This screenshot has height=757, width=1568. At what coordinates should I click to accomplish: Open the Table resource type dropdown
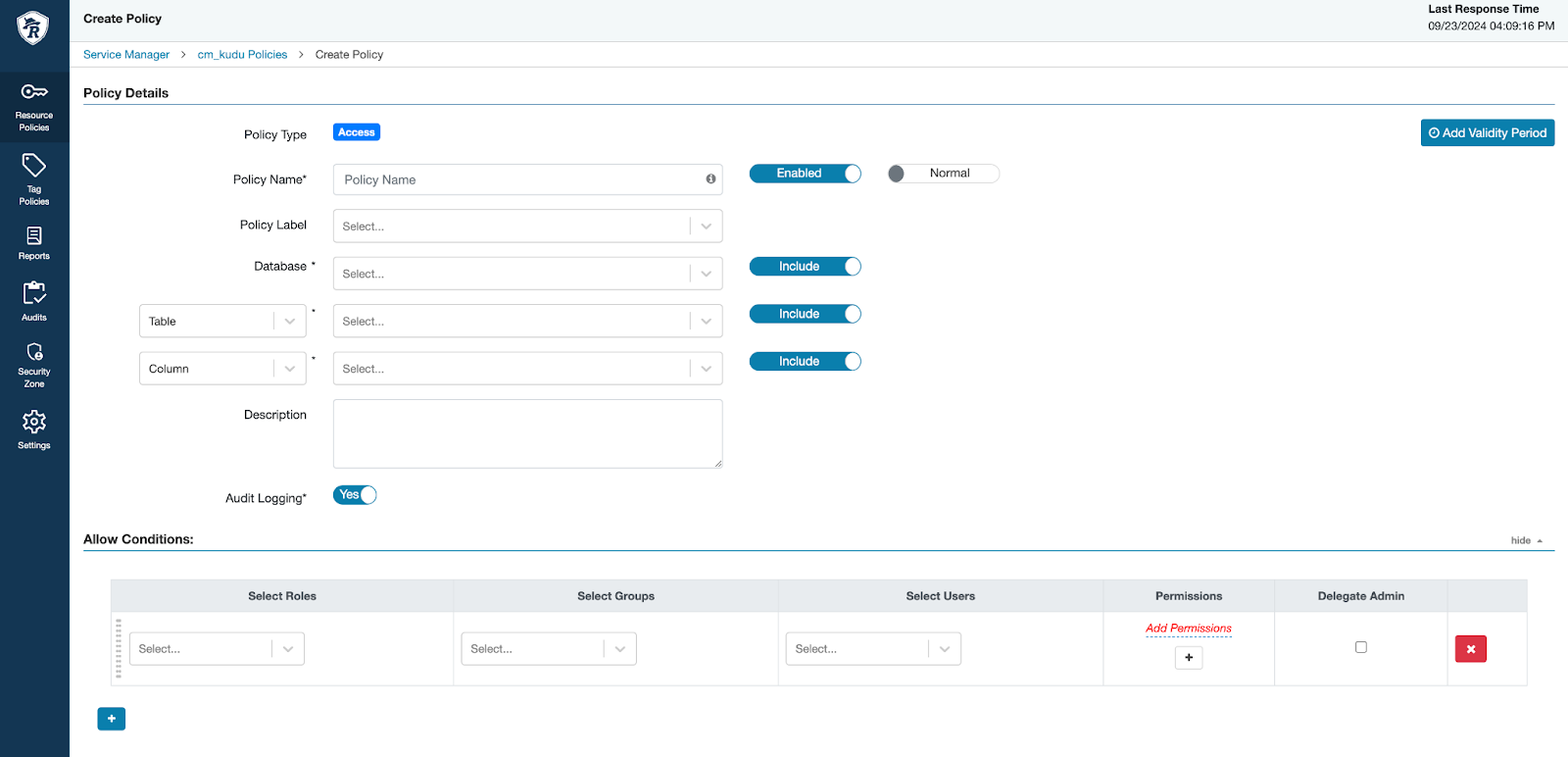coord(222,322)
